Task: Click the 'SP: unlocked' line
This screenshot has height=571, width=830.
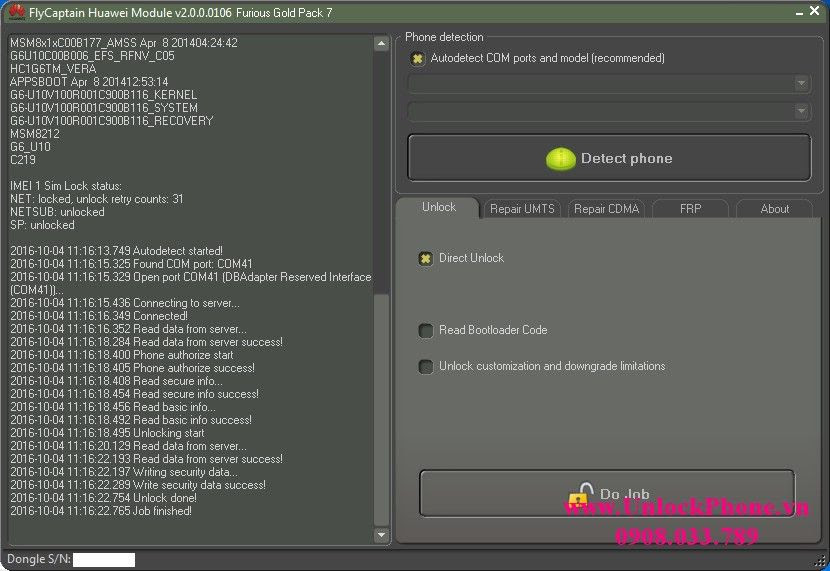Action: click(42, 225)
